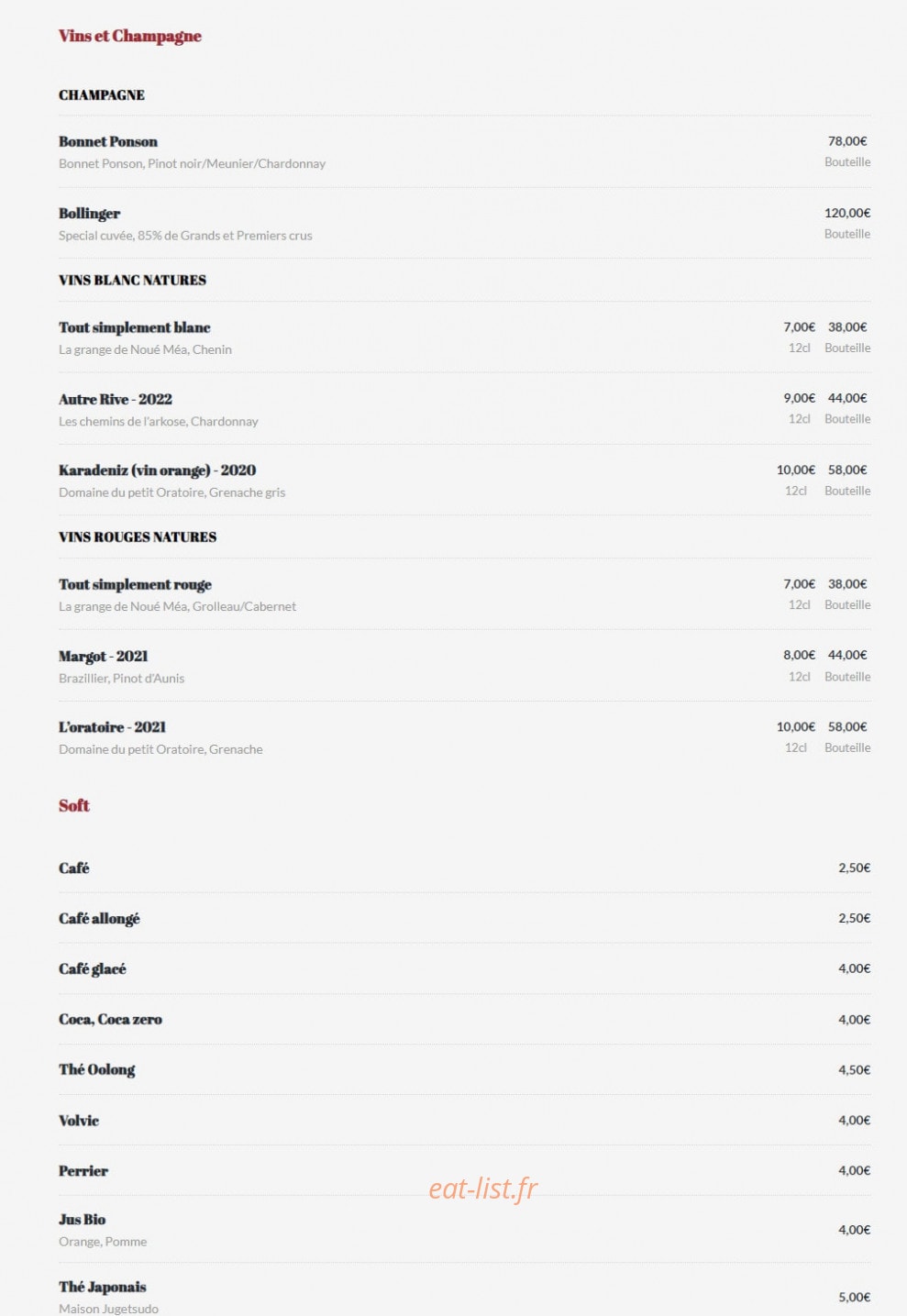The height and width of the screenshot is (1316, 907).
Task: Select the Café item
Action: pyautogui.click(x=74, y=868)
